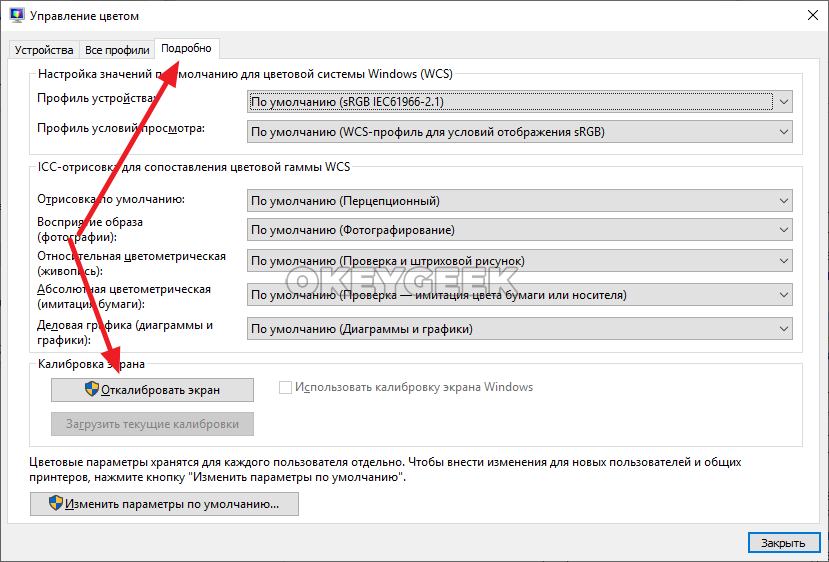This screenshot has height=562, width=829.
Task: Enable Использовать калибровку экрана Windows checkbox
Action: tap(286, 388)
